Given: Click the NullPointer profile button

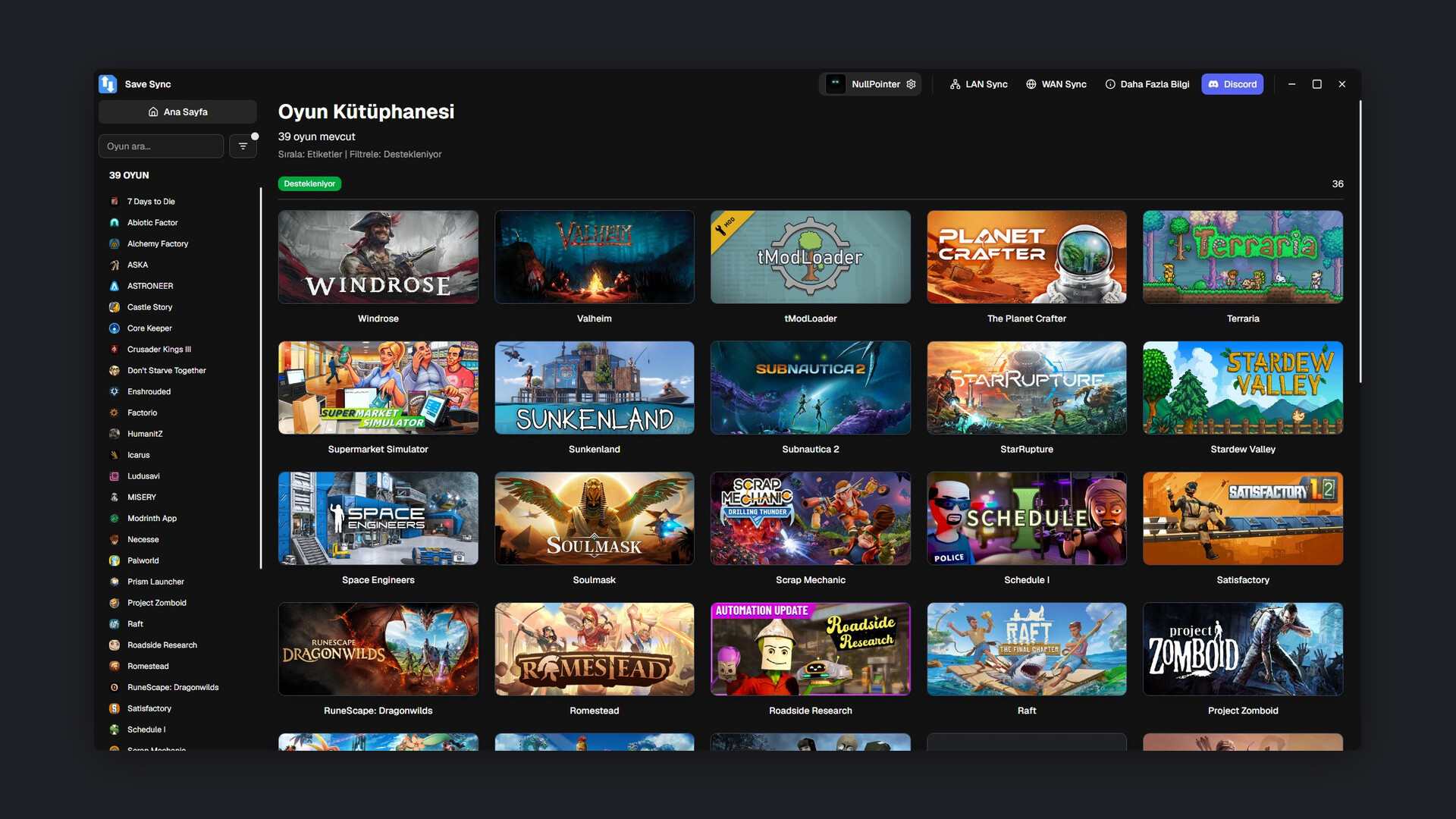Looking at the screenshot, I should tap(870, 84).
